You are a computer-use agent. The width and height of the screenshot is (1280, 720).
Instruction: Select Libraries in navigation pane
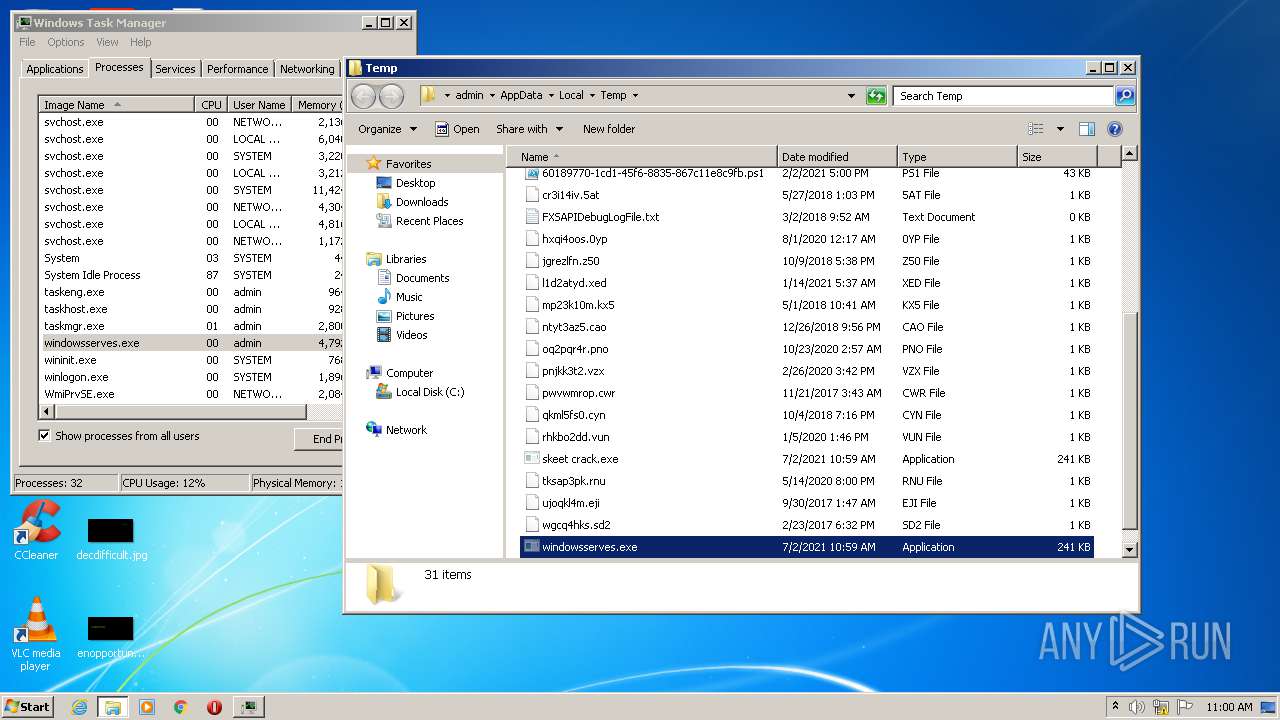pyautogui.click(x=406, y=259)
